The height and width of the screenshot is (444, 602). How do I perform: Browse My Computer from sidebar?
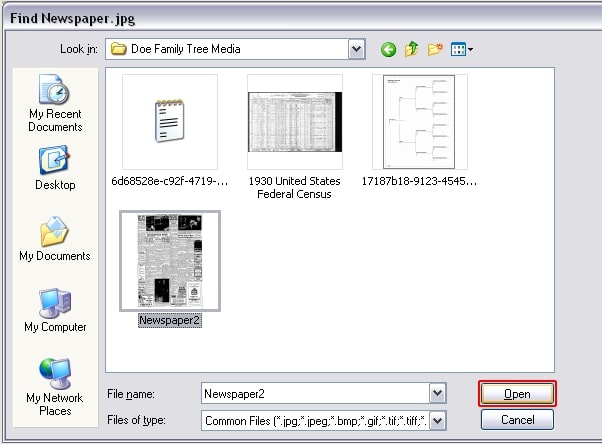tap(55, 309)
